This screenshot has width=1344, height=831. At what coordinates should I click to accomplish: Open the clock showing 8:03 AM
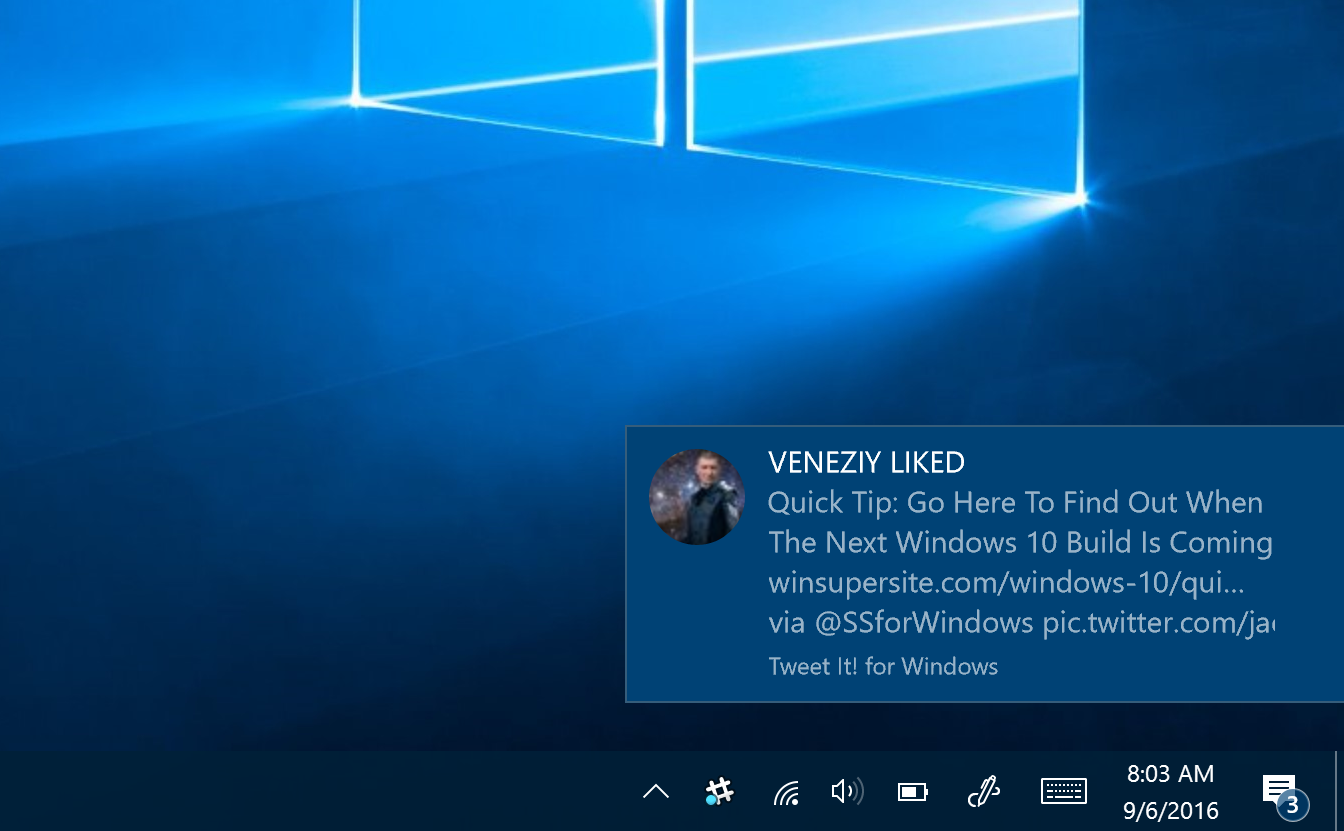(1170, 774)
